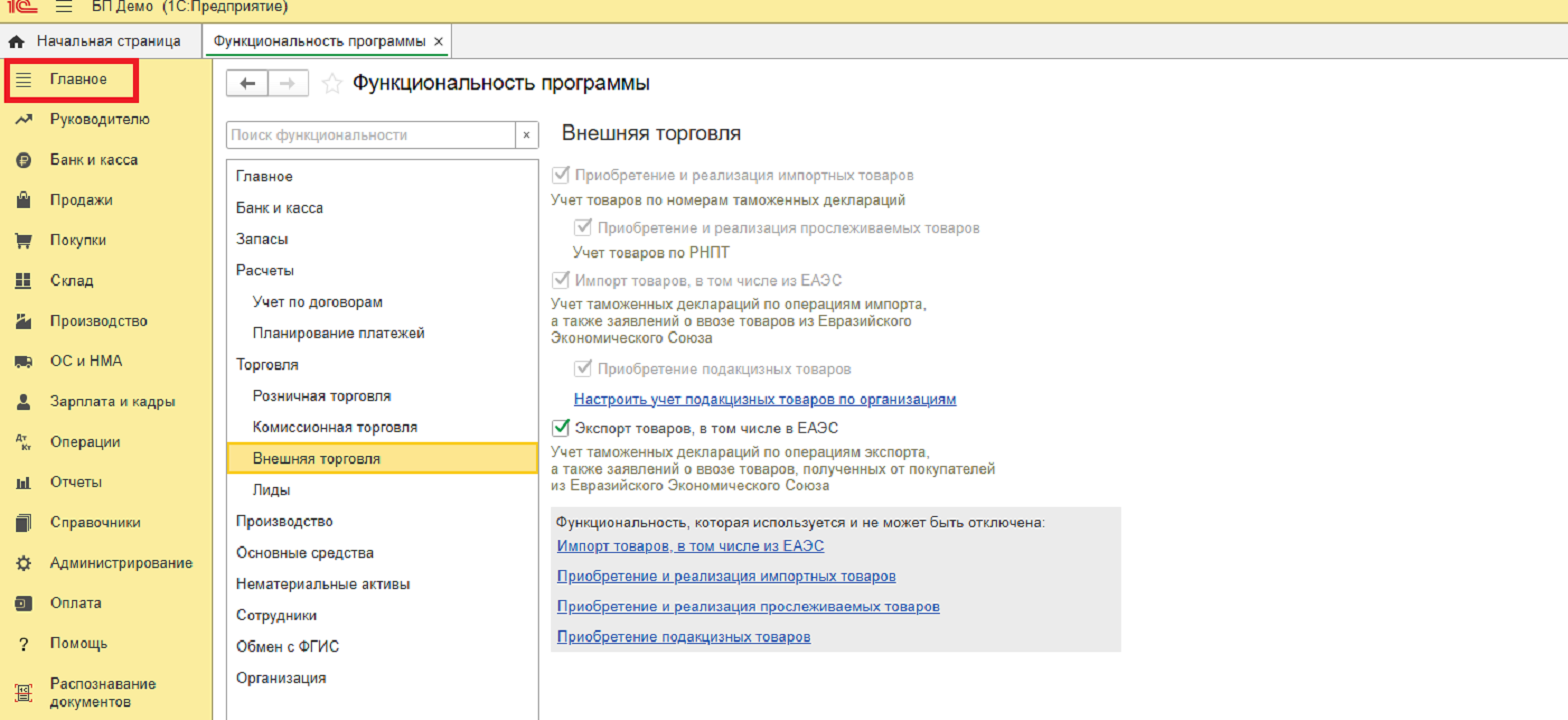Open the Руководителю section icon in sidebar

24,120
